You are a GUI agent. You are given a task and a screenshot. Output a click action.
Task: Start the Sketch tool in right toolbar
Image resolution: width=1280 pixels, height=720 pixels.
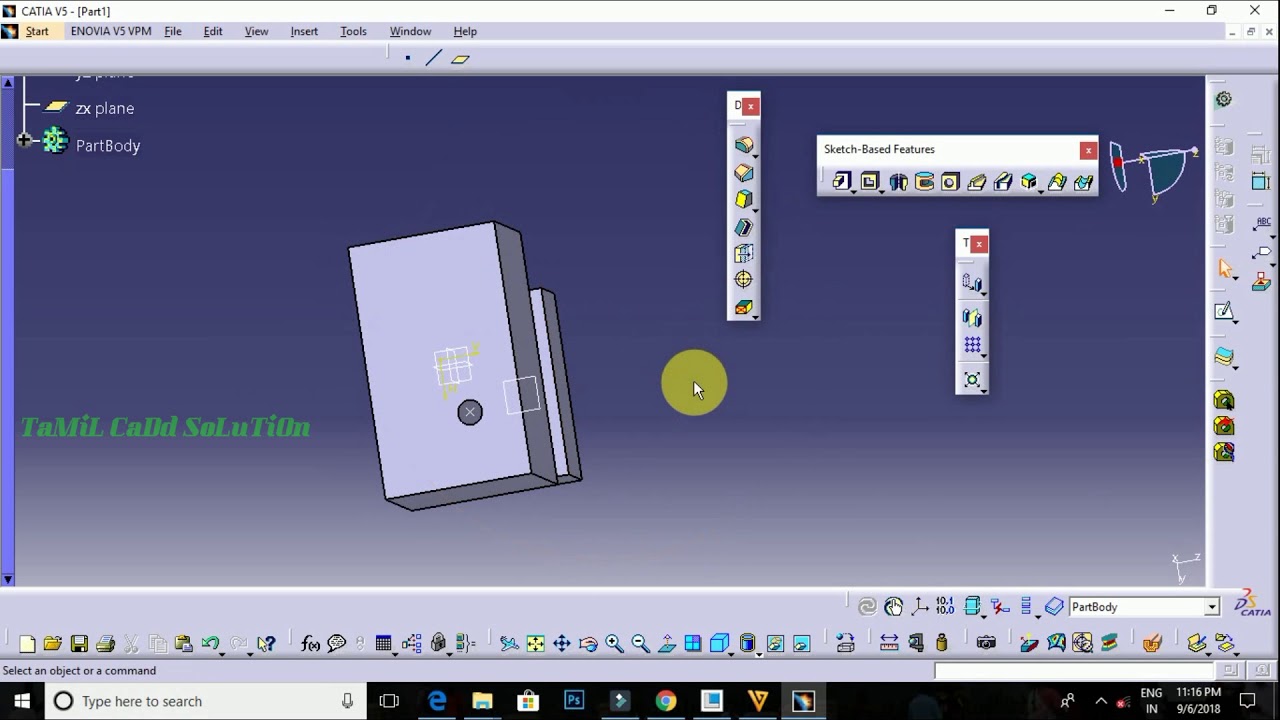click(x=1224, y=312)
